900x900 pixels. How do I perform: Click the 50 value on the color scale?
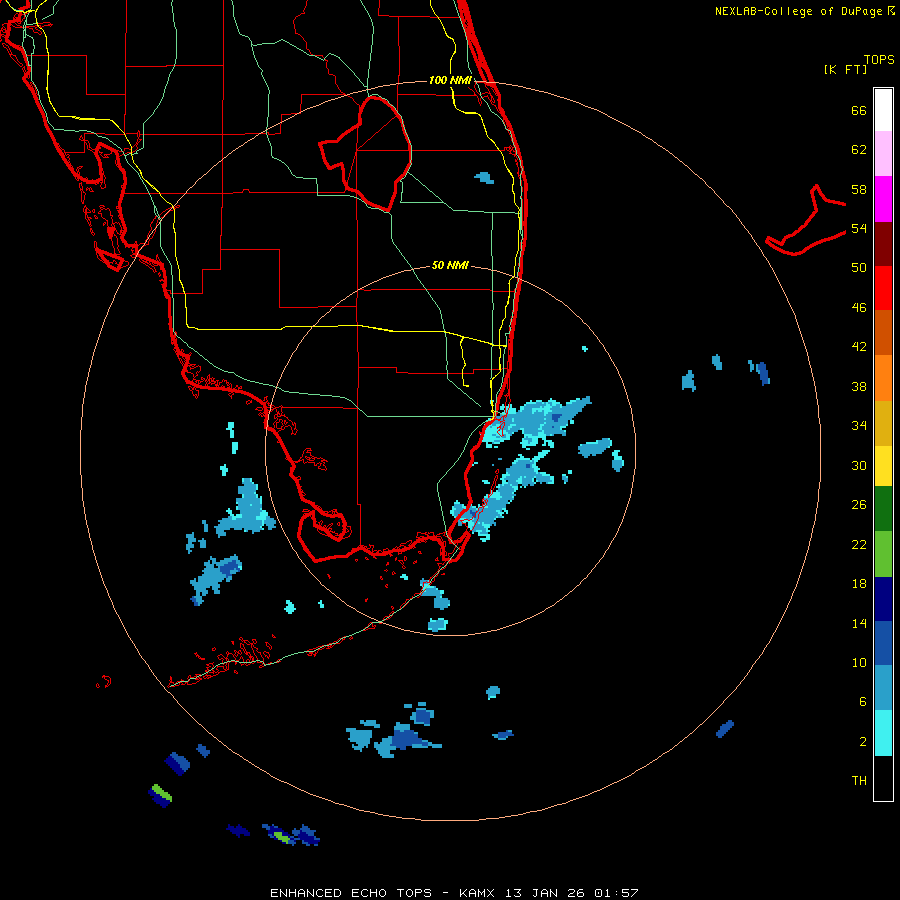[x=859, y=268]
